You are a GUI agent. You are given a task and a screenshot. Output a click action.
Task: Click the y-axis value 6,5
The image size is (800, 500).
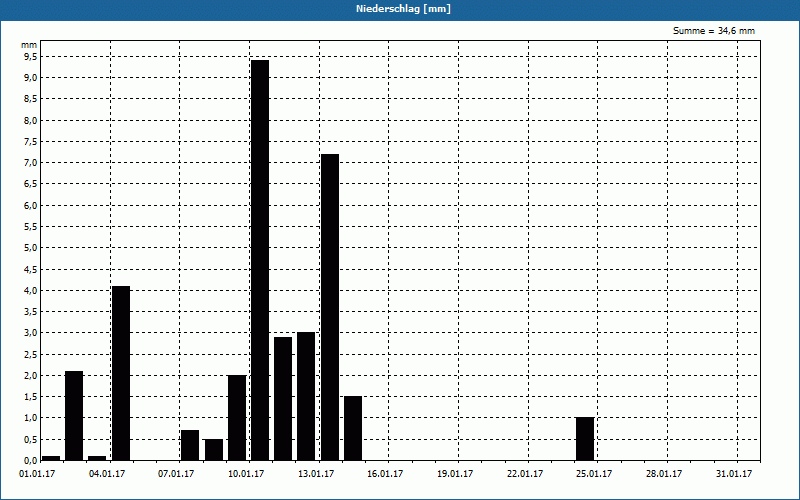pos(30,184)
